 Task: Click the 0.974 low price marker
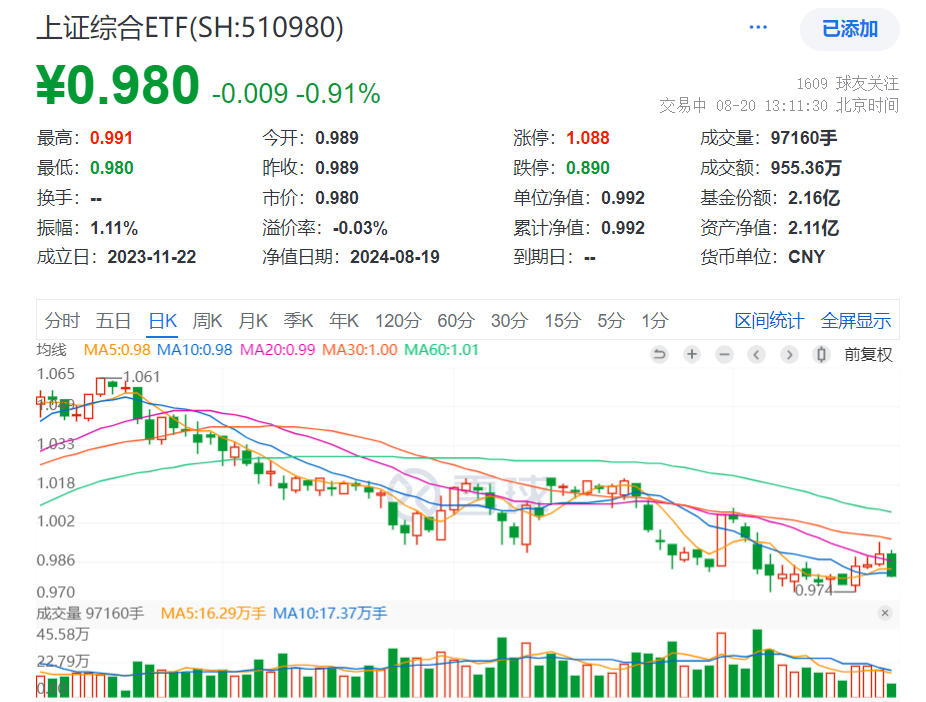(814, 590)
